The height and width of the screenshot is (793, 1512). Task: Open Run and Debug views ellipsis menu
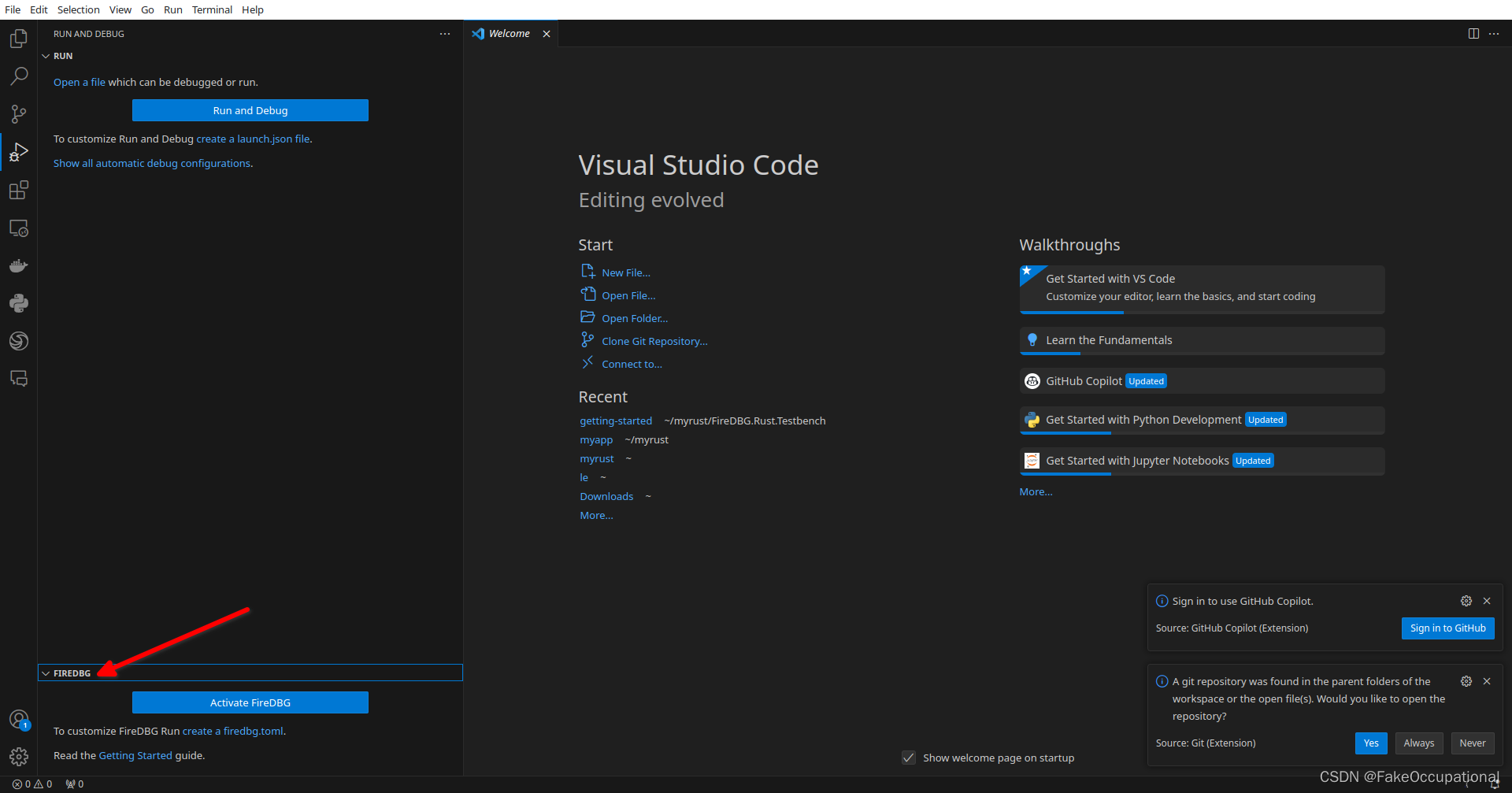445,34
